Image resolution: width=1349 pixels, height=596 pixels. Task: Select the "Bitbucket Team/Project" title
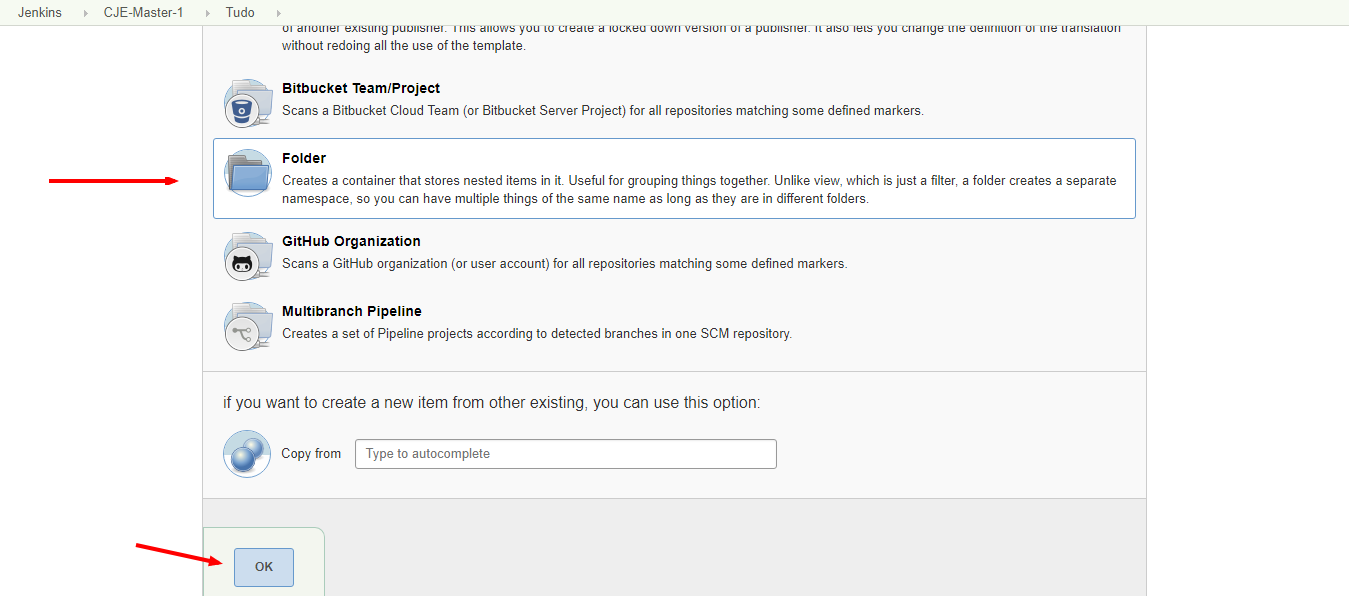[361, 88]
